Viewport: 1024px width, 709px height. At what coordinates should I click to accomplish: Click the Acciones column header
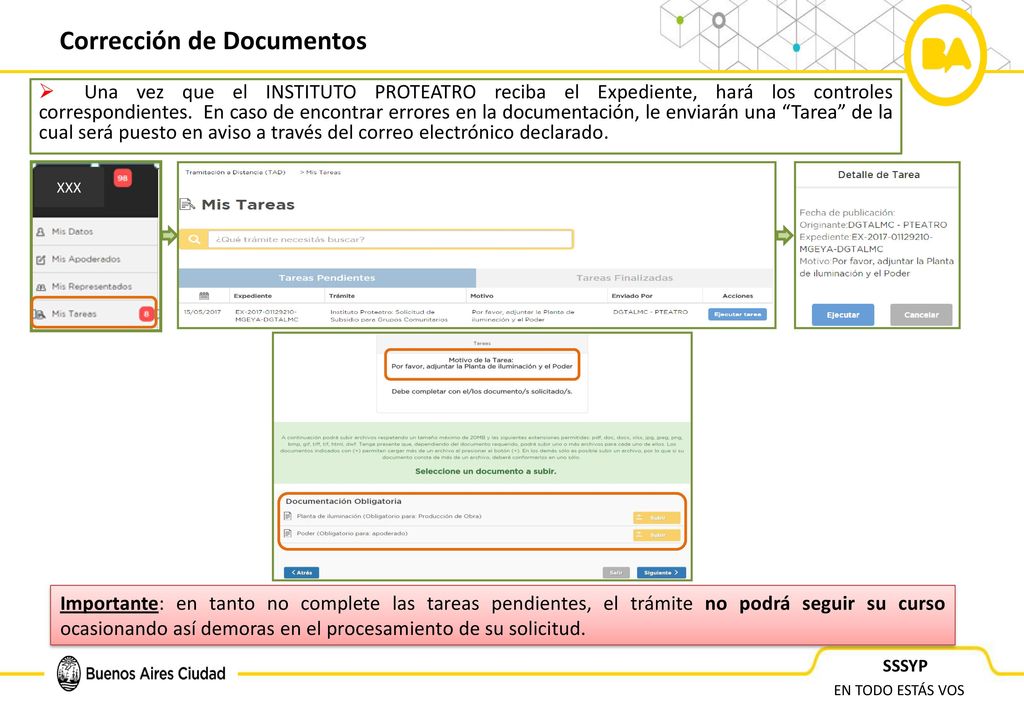coord(738,296)
